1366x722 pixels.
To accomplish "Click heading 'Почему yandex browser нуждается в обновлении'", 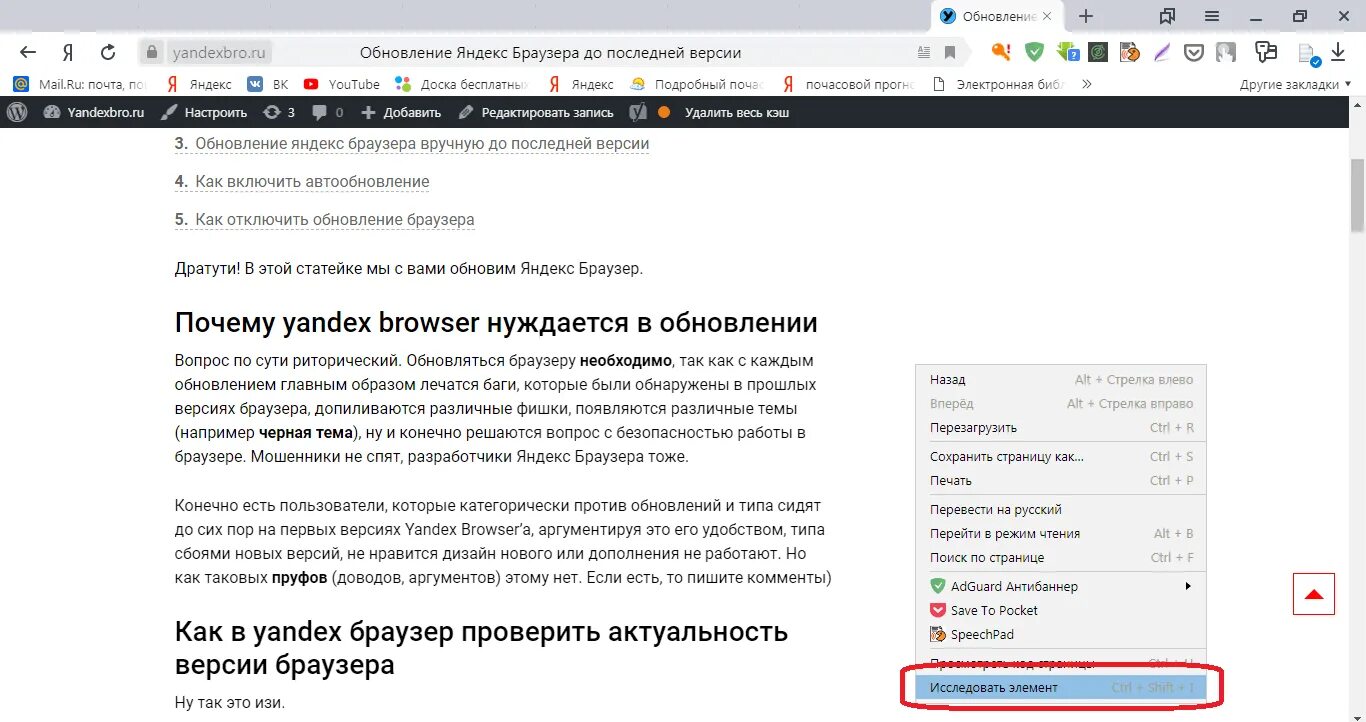I will click(496, 323).
